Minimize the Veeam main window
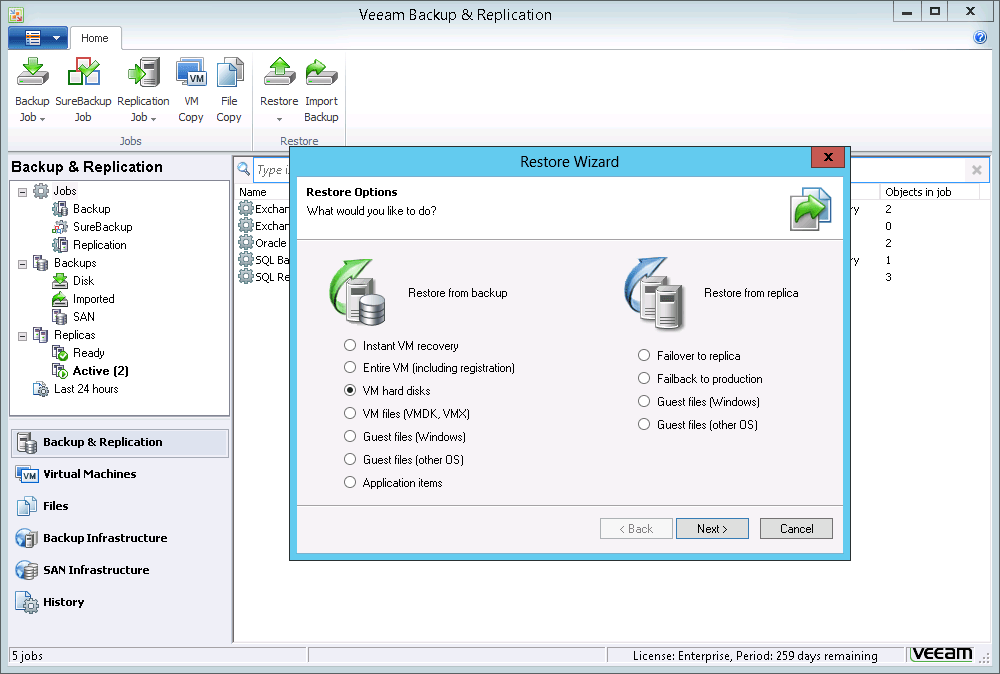Image resolution: width=1000 pixels, height=674 pixels. click(x=907, y=11)
